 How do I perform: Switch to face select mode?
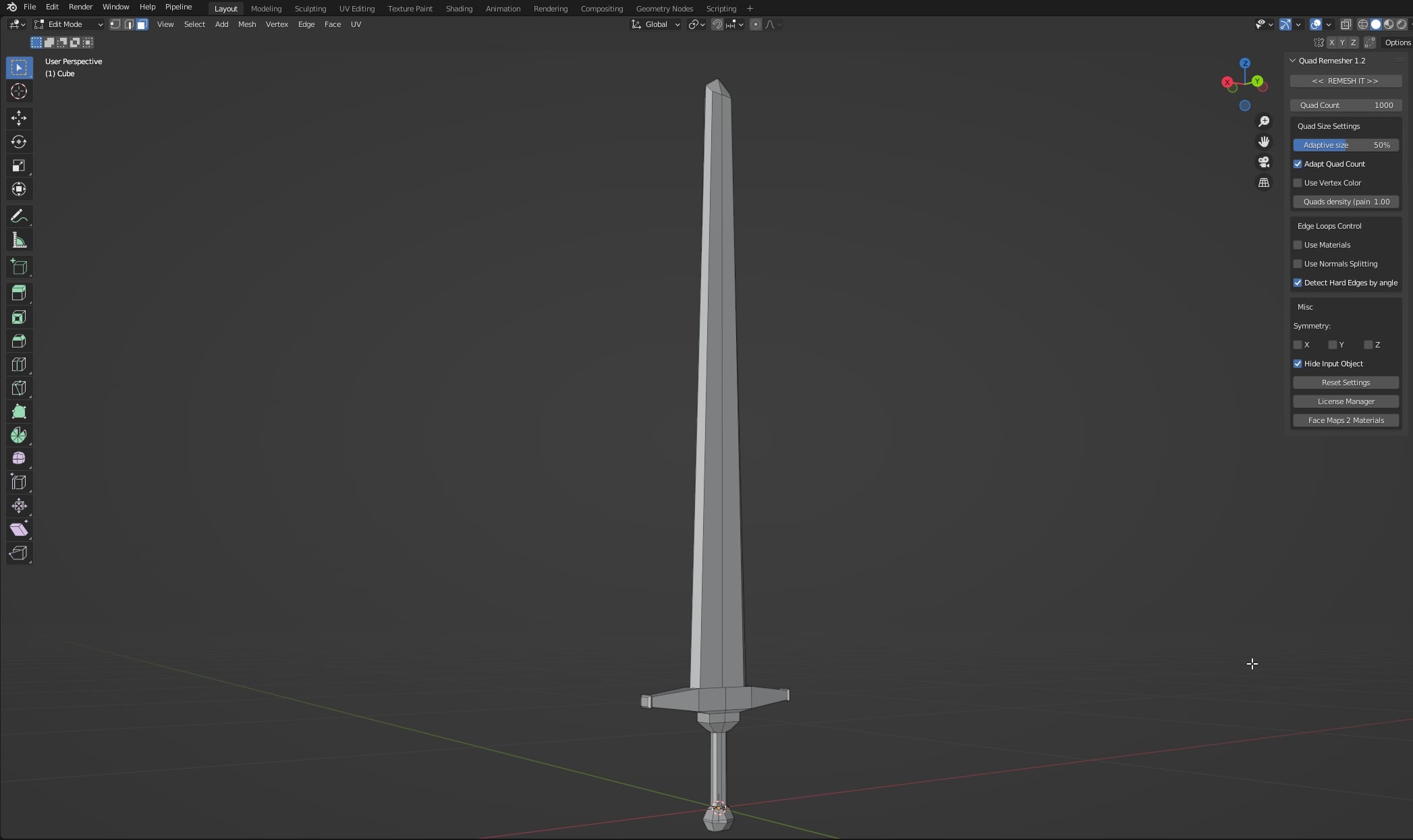[142, 24]
